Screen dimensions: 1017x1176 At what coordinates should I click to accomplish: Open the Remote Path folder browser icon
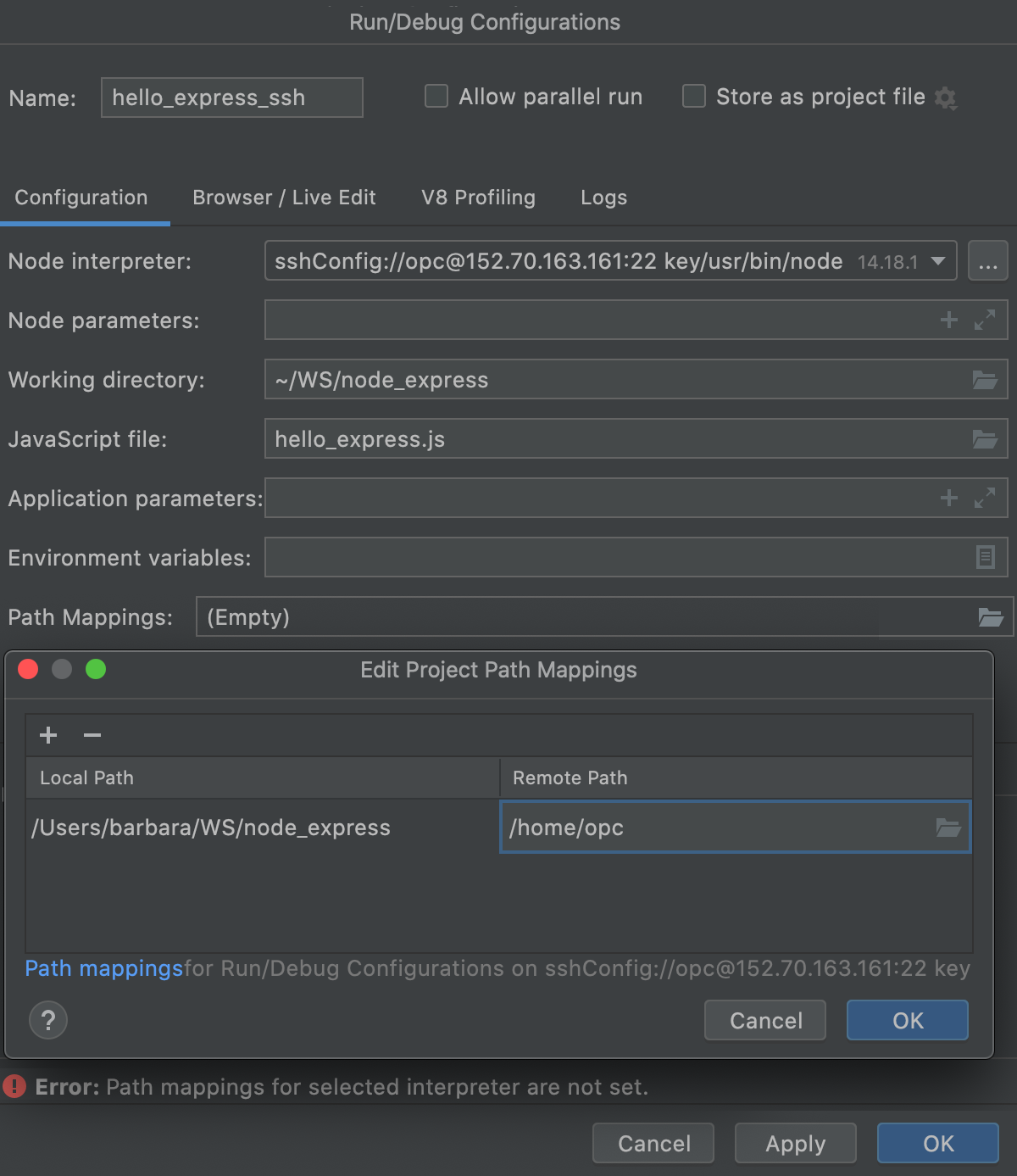[x=948, y=827]
